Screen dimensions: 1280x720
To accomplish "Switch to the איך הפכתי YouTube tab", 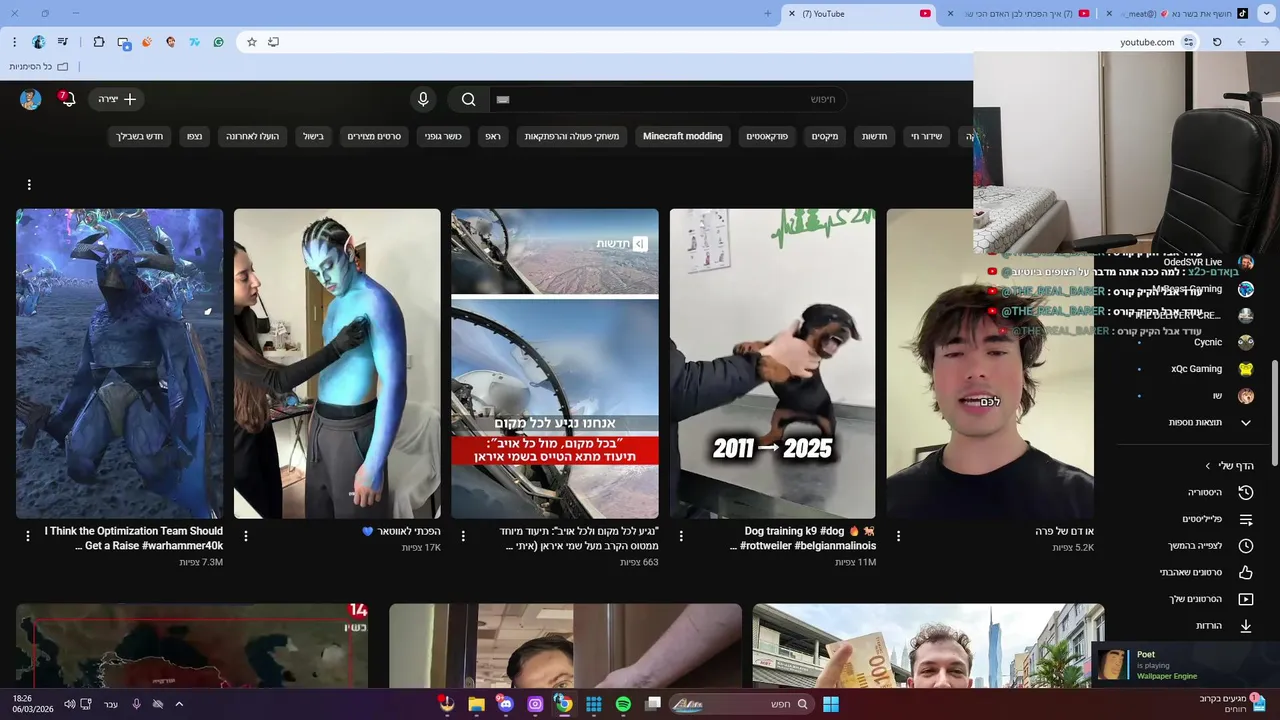I will point(1018,14).
